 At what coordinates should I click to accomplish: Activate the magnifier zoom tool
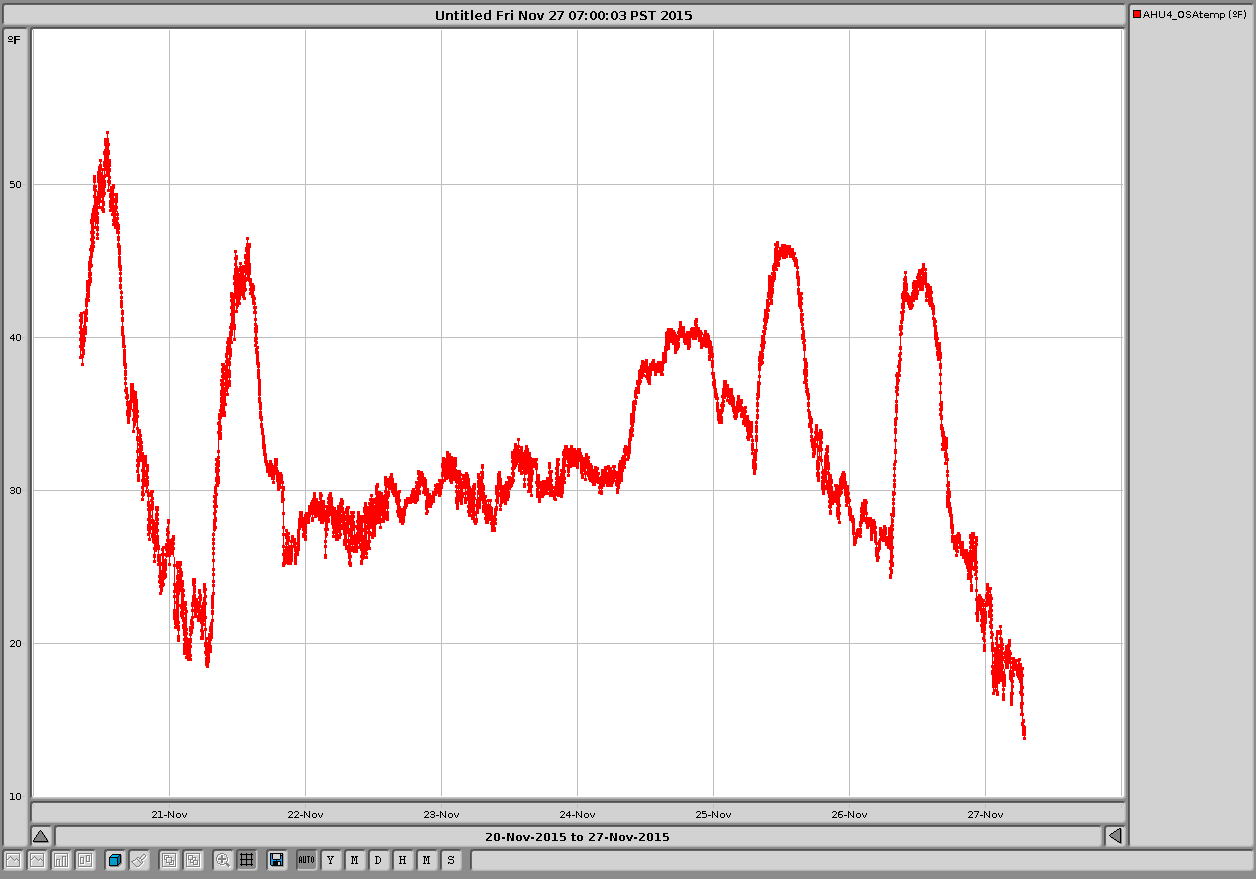[223, 860]
